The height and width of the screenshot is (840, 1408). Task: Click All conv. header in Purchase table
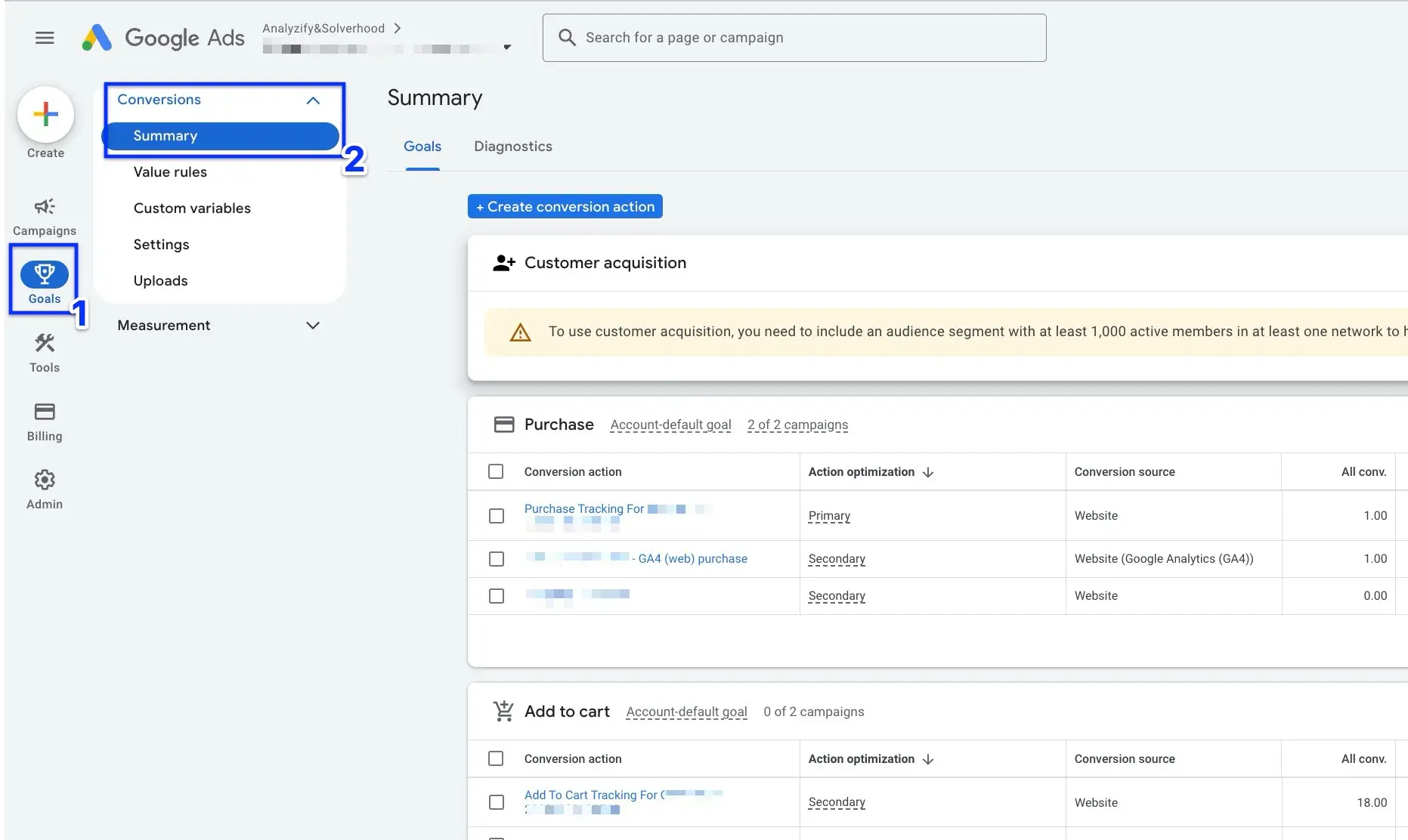(x=1363, y=471)
